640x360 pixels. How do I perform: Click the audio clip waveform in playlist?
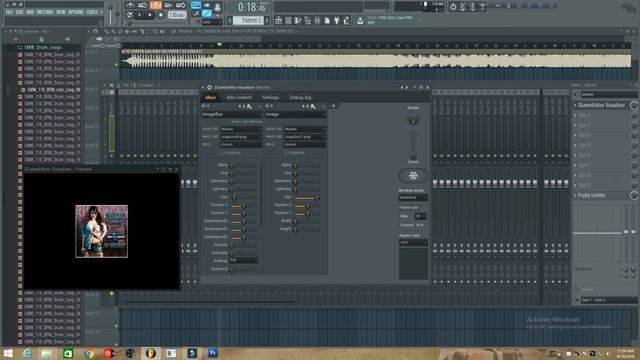pos(376,61)
